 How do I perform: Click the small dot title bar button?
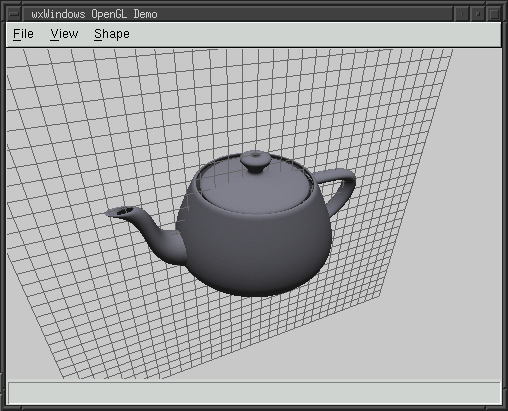tap(462, 14)
